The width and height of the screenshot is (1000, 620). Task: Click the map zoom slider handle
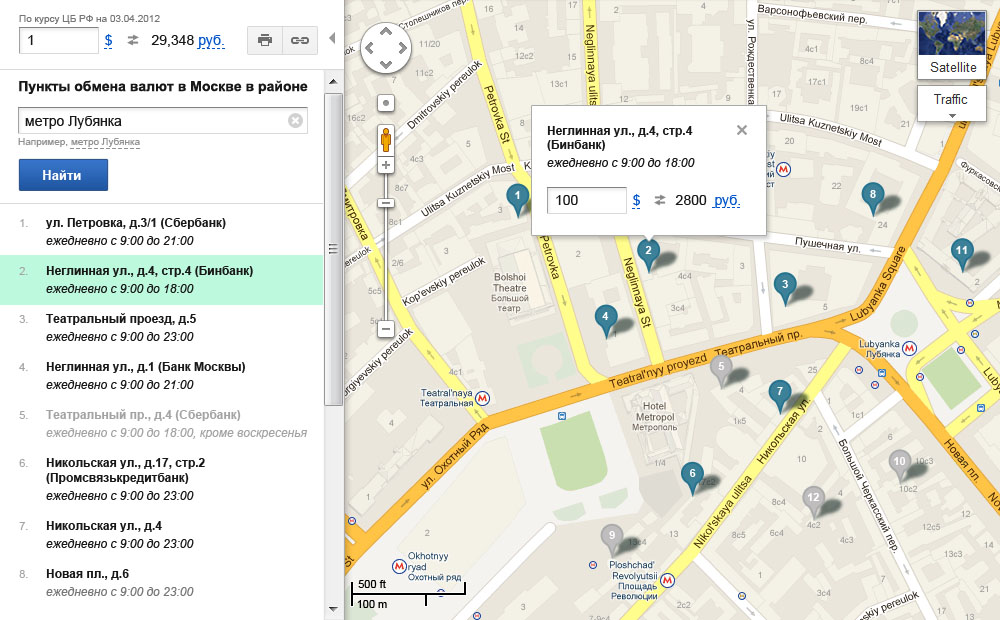pyautogui.click(x=386, y=203)
